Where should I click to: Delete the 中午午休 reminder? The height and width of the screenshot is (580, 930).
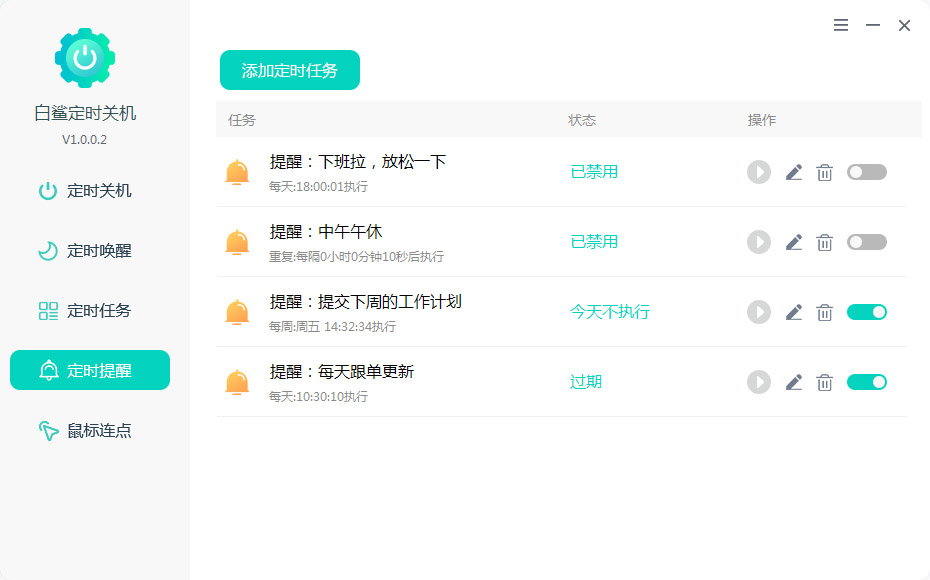click(x=825, y=242)
